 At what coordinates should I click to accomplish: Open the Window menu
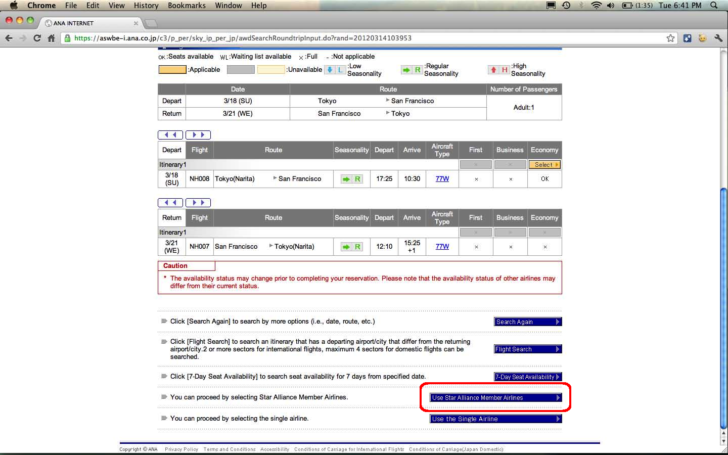pyautogui.click(x=228, y=6)
